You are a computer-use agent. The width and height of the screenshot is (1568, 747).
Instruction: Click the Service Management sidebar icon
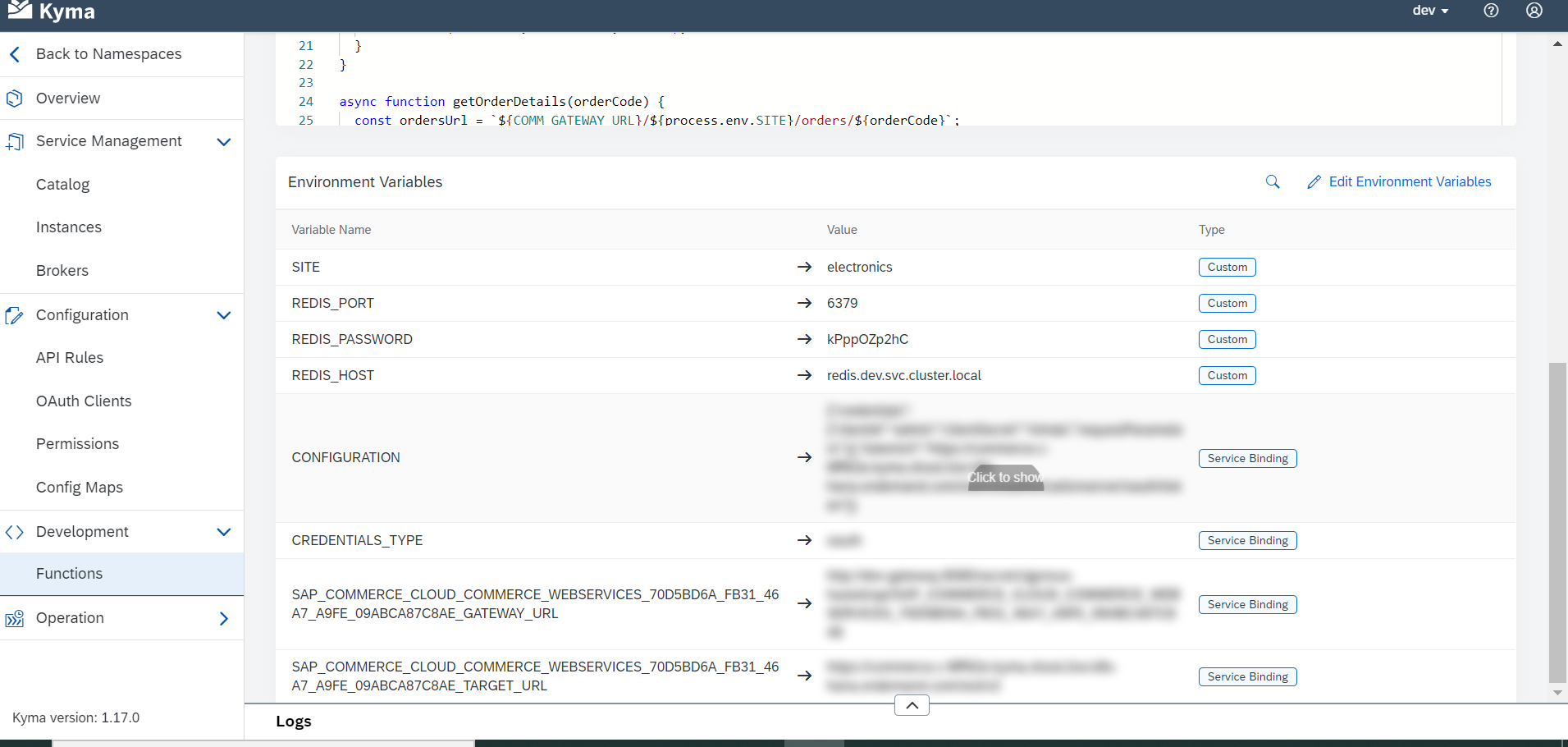coord(14,140)
